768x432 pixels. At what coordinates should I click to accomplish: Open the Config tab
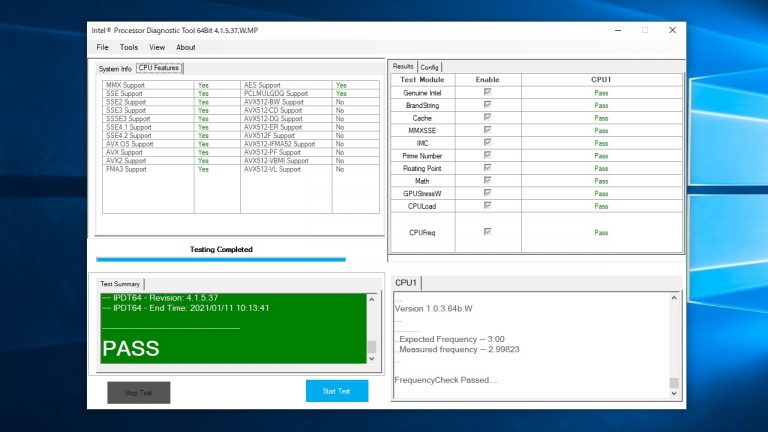[430, 68]
